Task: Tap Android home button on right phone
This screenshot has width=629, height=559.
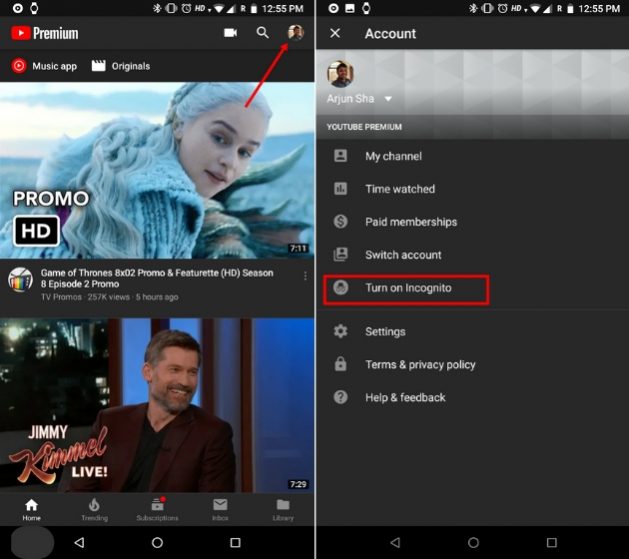Action: (x=473, y=543)
